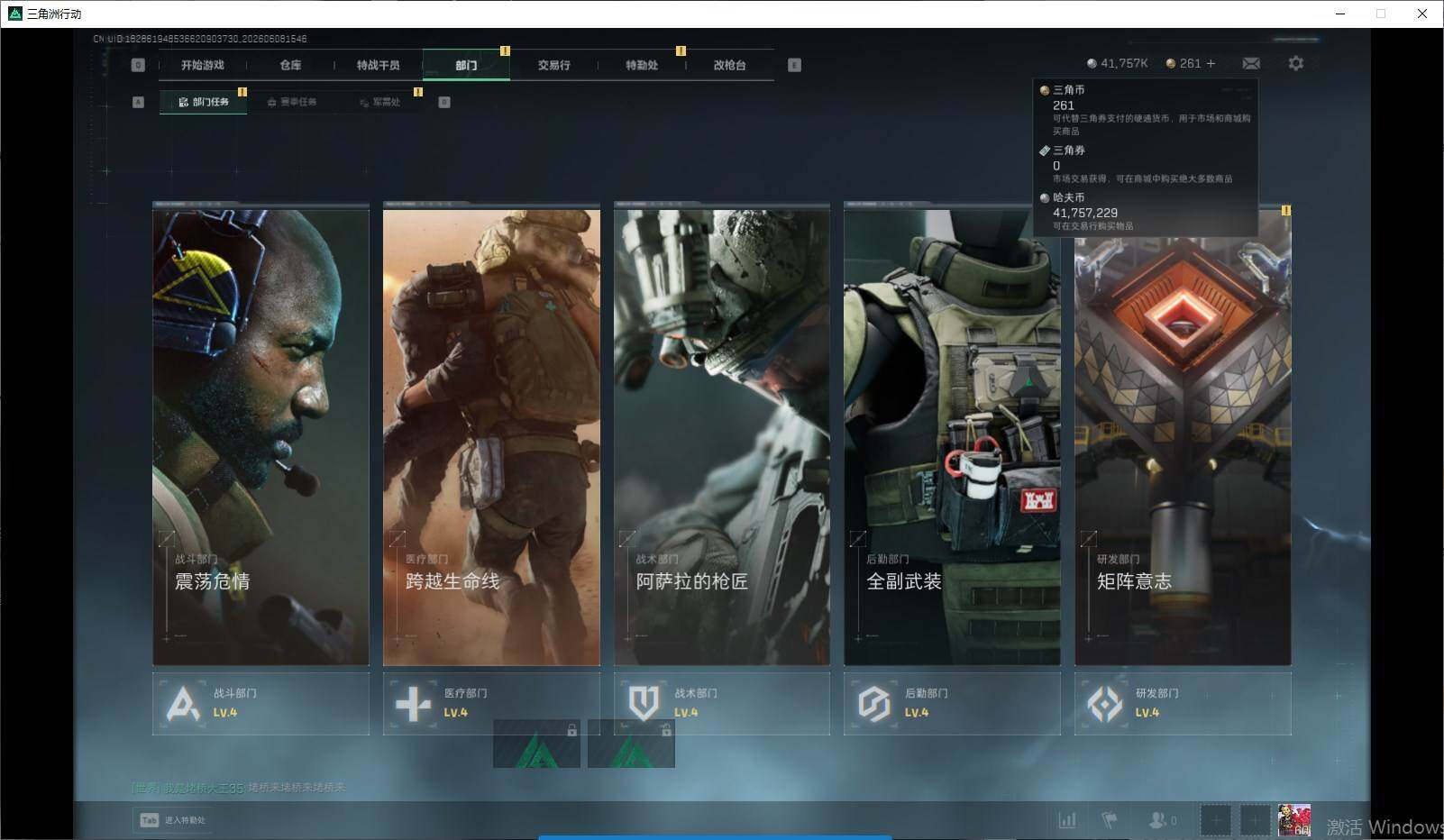The image size is (1444, 840).
Task: Click the A key hint beside sub-tabs
Action: pyautogui.click(x=138, y=102)
